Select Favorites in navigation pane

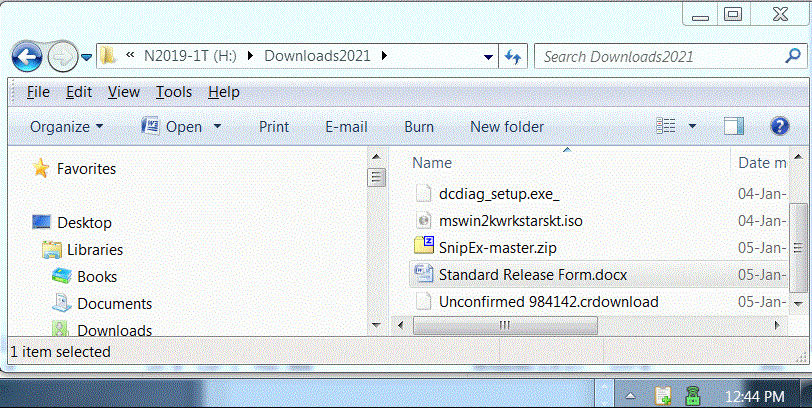click(x=86, y=169)
